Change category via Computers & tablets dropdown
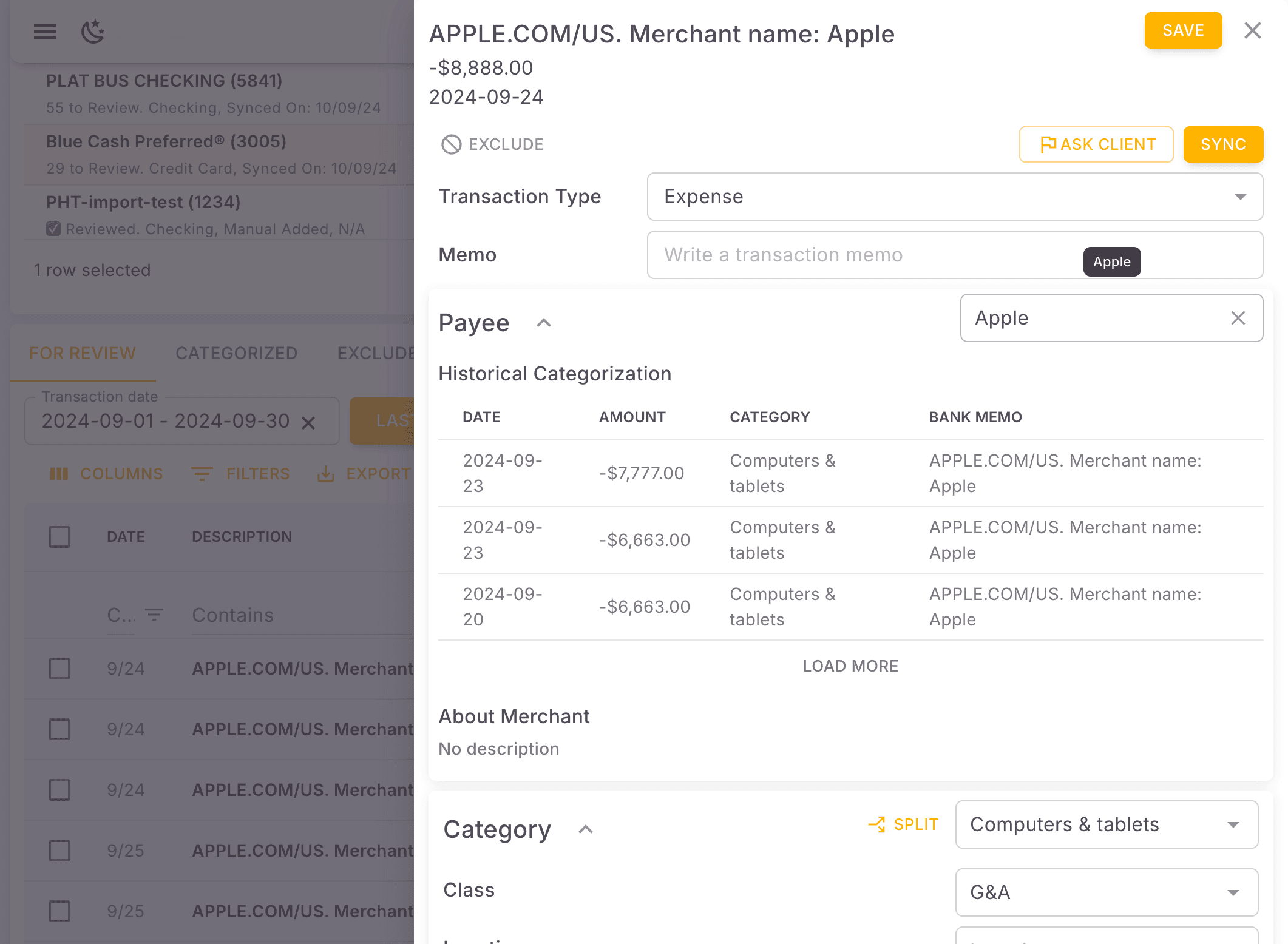The image size is (1288, 944). click(1106, 824)
